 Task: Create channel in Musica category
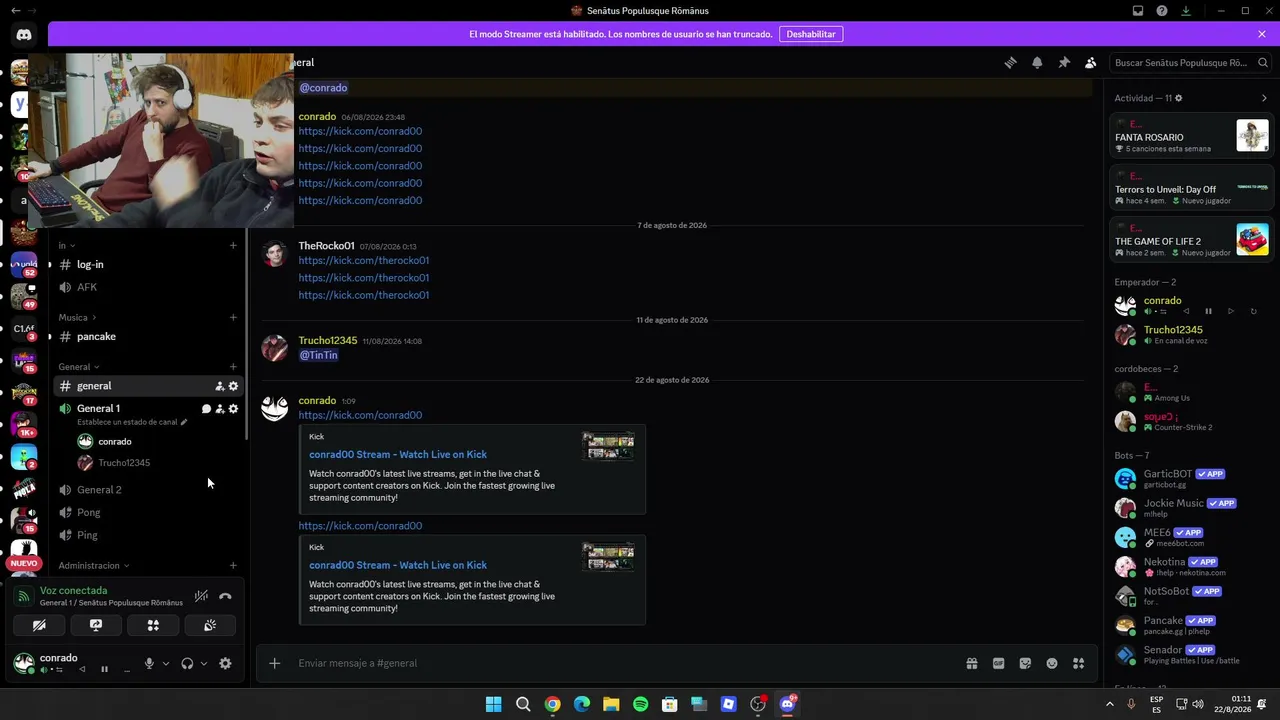pos(233,317)
